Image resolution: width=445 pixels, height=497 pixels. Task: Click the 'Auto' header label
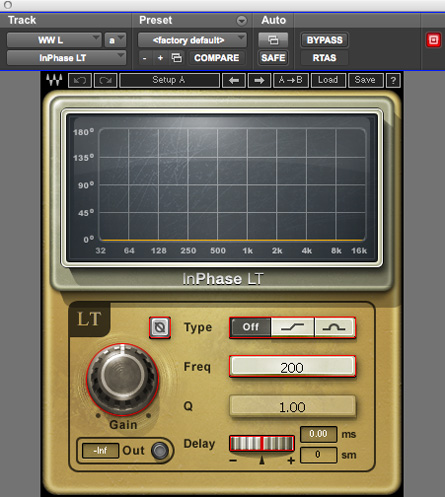[273, 20]
